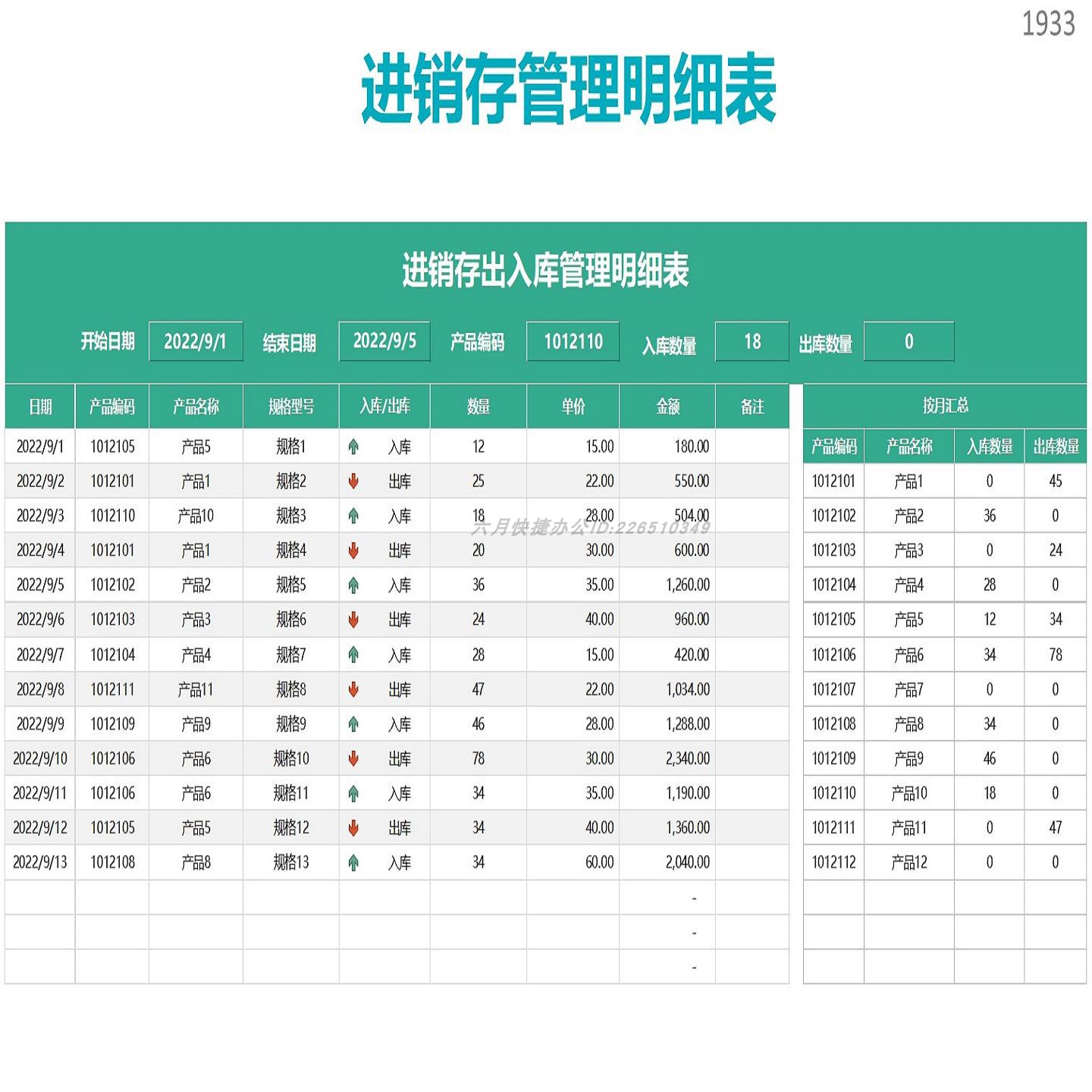Screen dimensions: 1092x1092
Task: Click the red down arrow in 2022/9/10 row
Action: click(353, 758)
